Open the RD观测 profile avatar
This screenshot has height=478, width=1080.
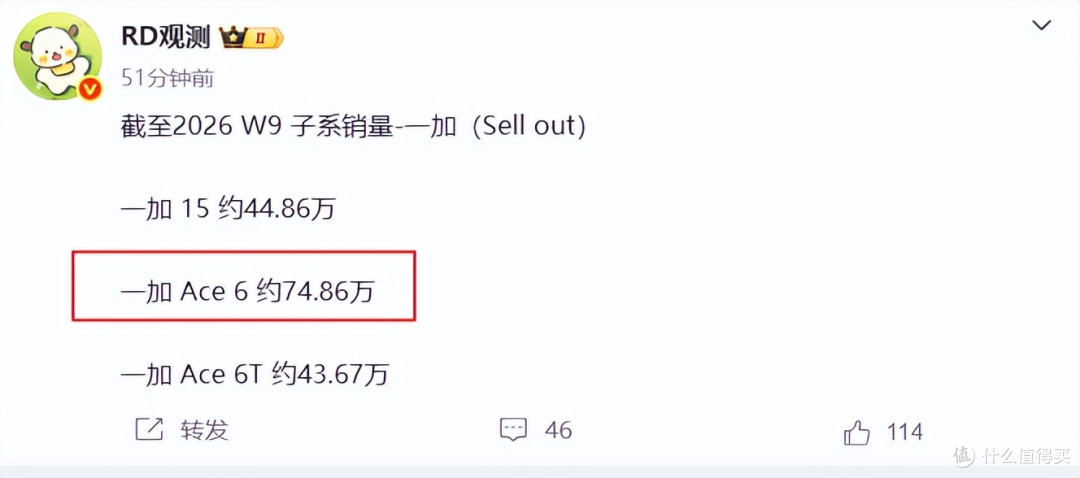coord(58,56)
